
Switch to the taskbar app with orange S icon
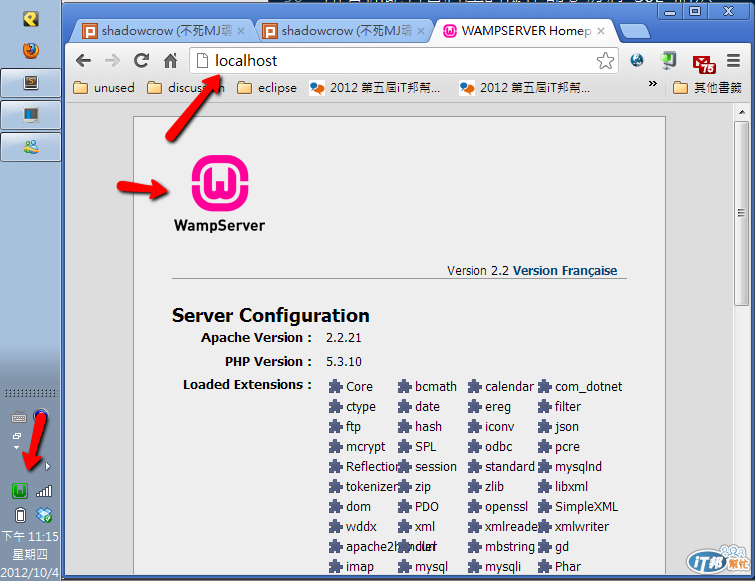click(31, 83)
